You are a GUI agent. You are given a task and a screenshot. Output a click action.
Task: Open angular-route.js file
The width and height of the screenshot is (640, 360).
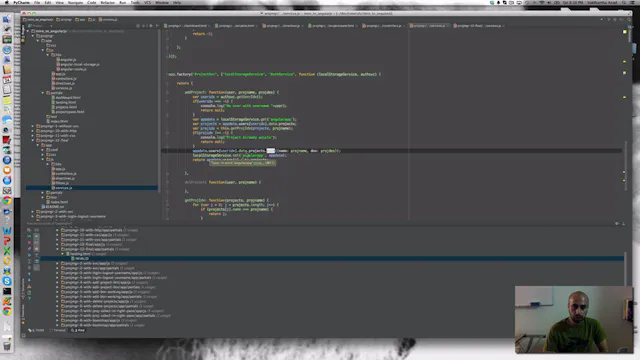pos(71,69)
